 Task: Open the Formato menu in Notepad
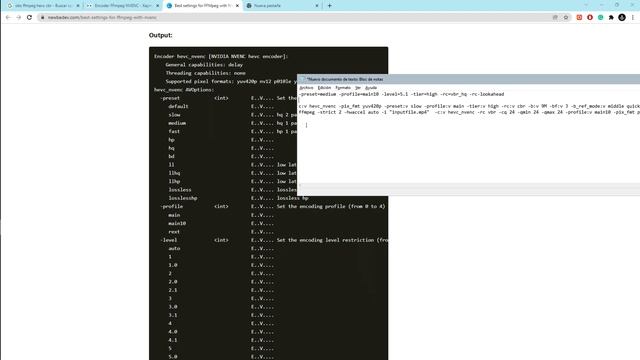tap(343, 88)
